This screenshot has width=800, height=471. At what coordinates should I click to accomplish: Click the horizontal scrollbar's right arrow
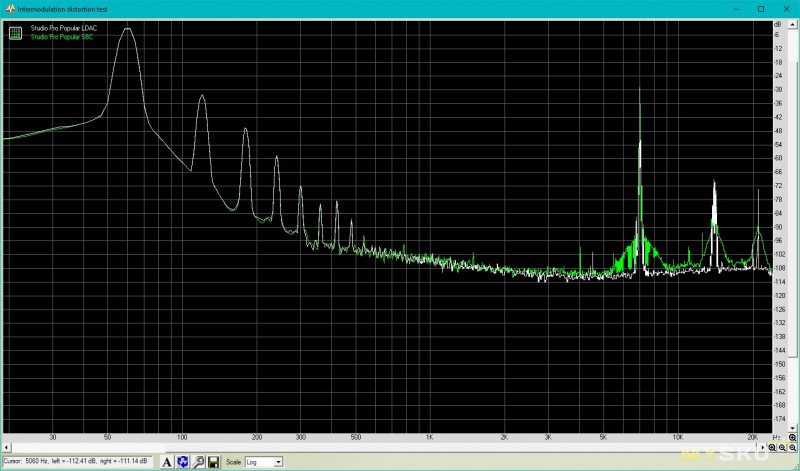click(x=763, y=448)
